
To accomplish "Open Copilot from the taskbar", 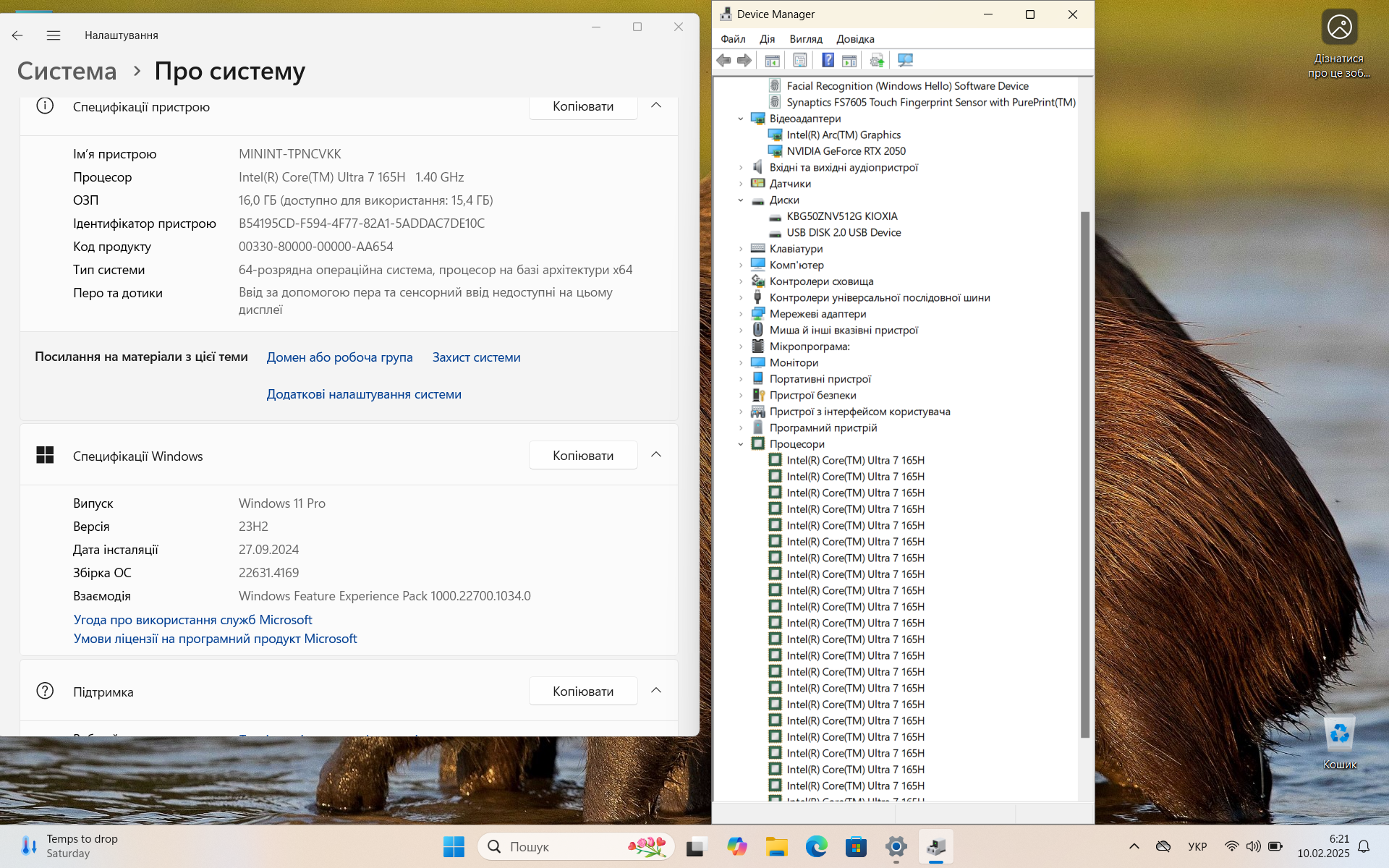I will point(737,846).
